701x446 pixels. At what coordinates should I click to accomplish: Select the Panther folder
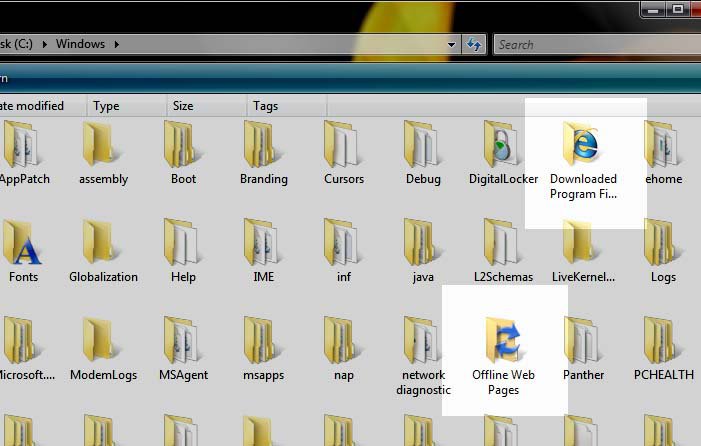click(583, 349)
